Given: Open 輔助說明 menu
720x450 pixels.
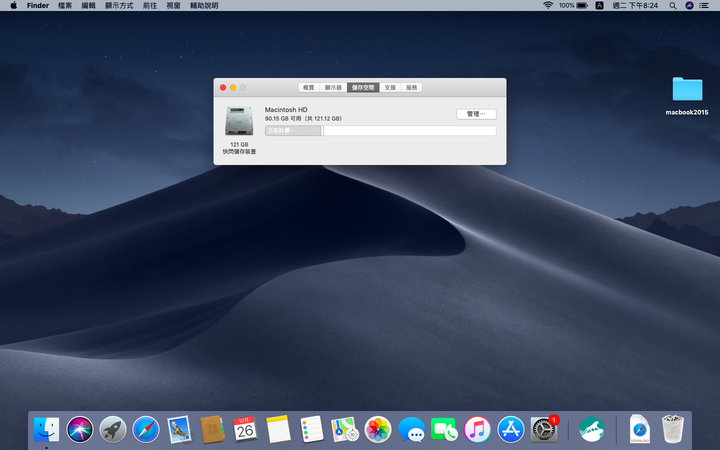Looking at the screenshot, I should (204, 6).
